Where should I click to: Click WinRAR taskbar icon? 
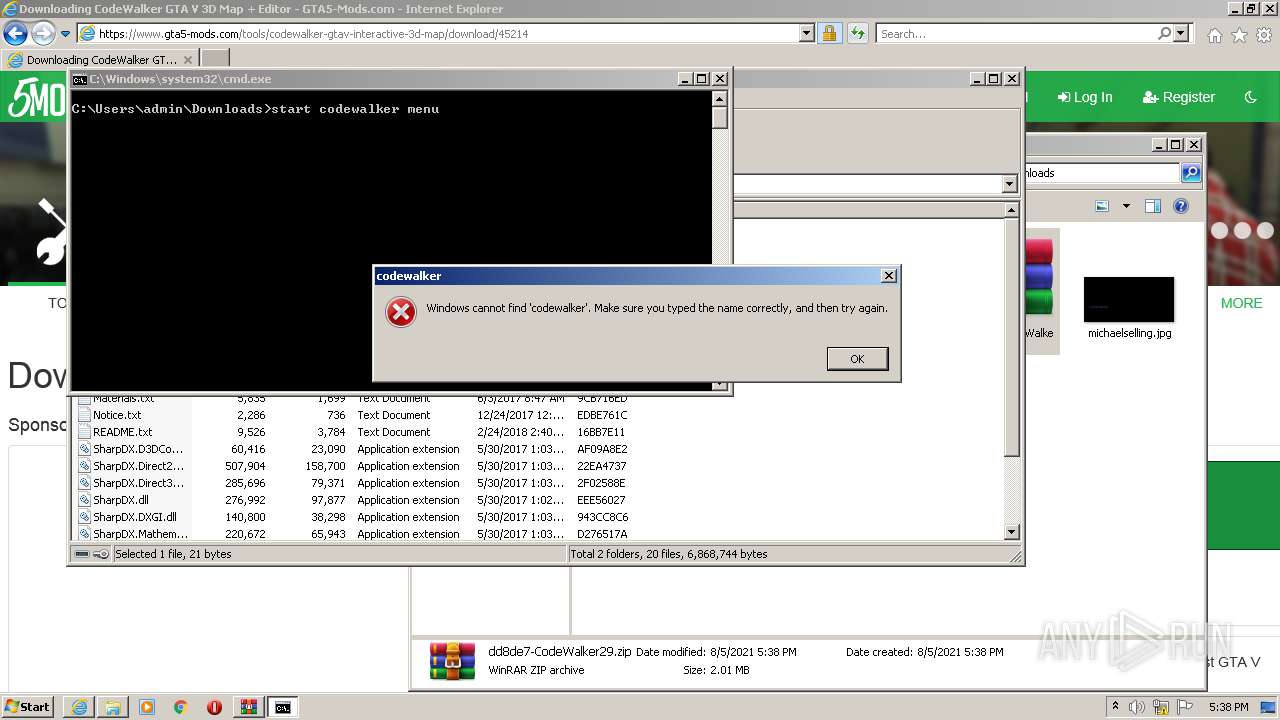pyautogui.click(x=248, y=707)
